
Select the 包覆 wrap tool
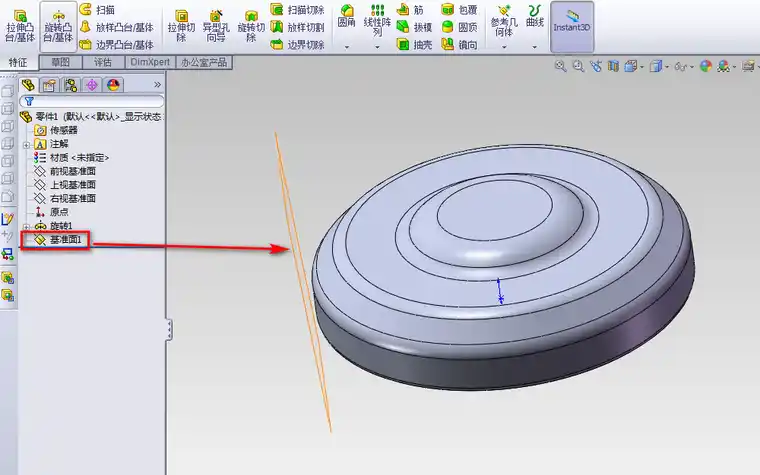(459, 9)
